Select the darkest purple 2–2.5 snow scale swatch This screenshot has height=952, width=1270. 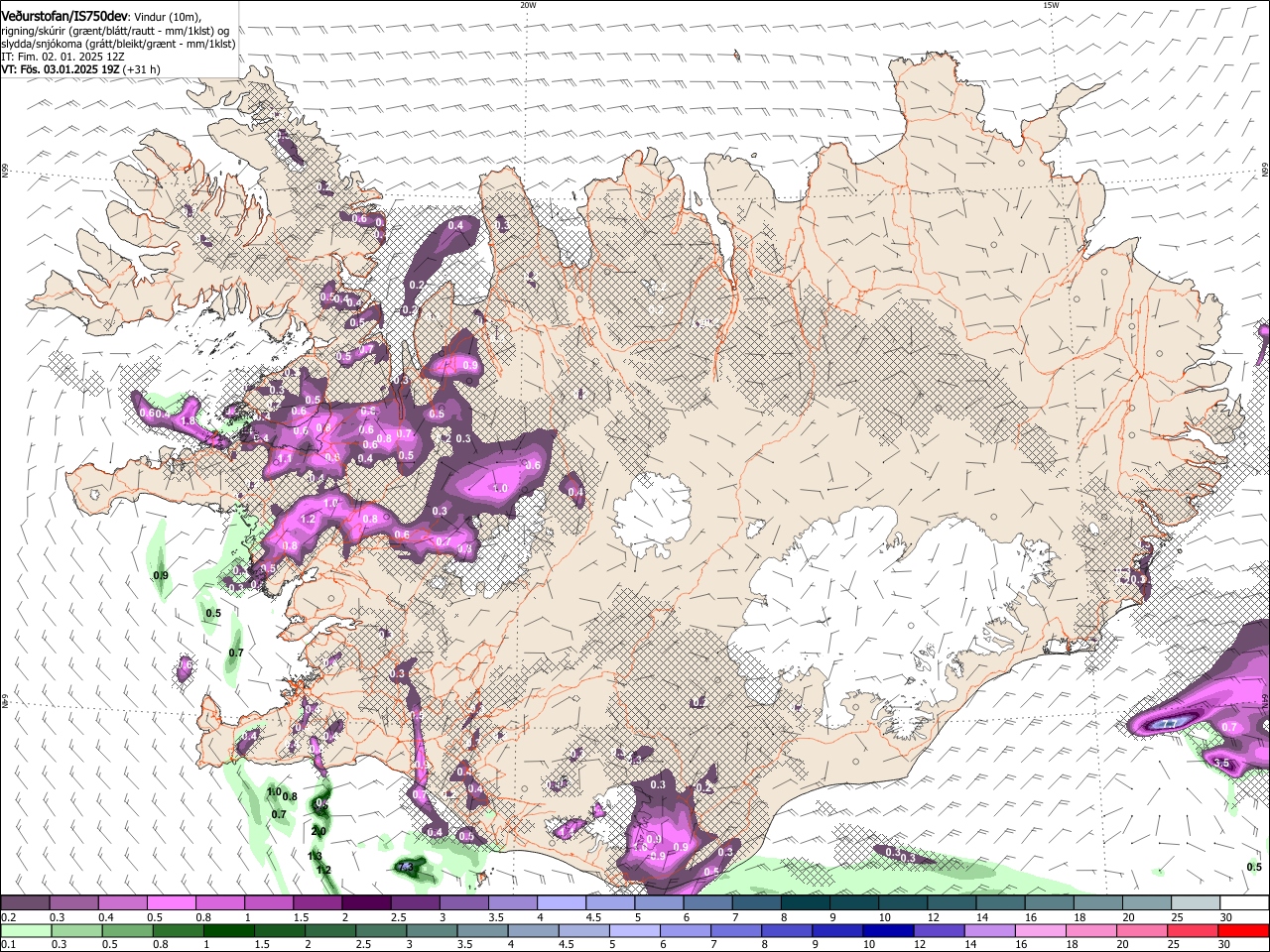[x=366, y=903]
